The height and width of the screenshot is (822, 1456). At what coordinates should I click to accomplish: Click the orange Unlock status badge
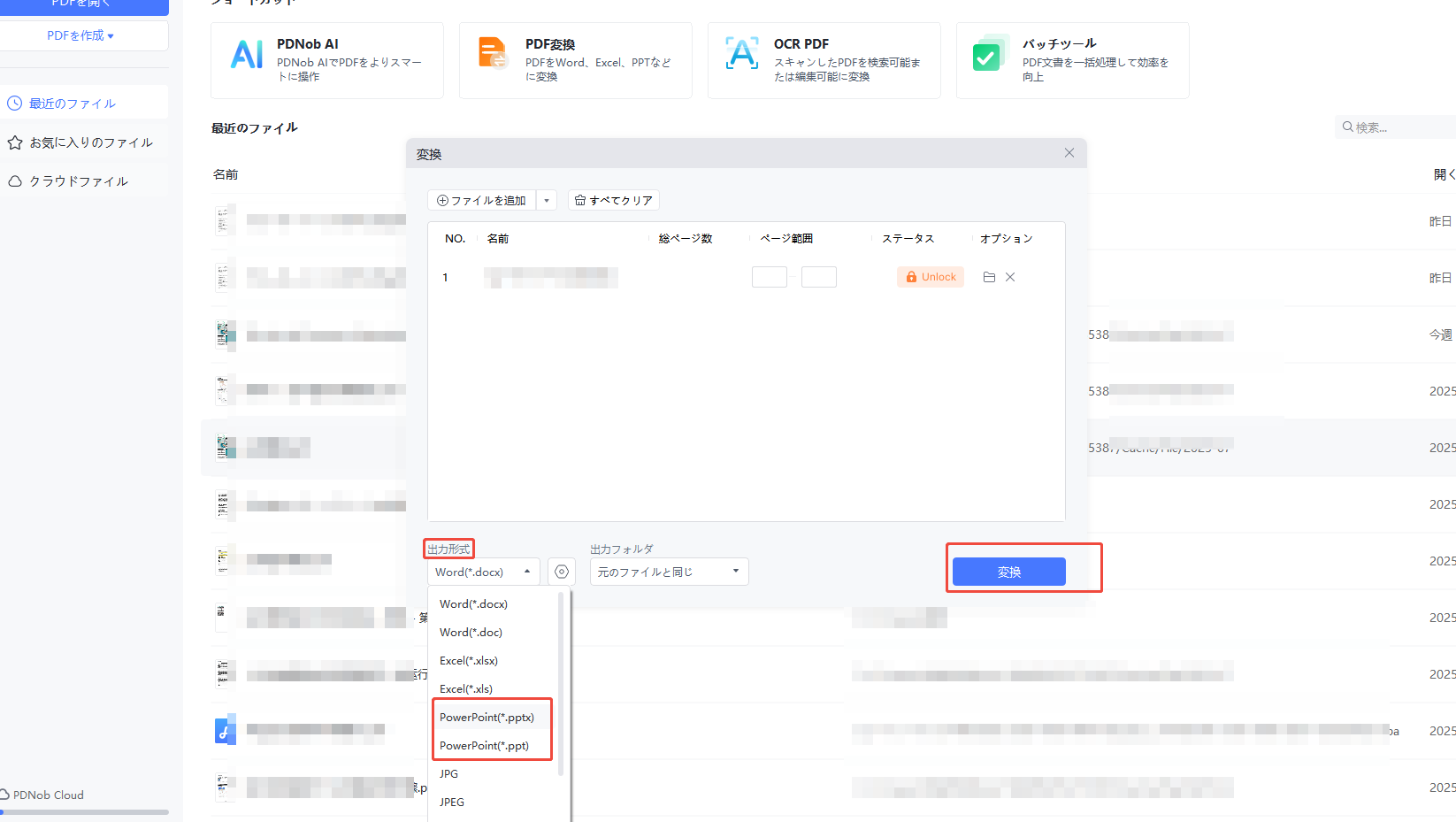pyautogui.click(x=931, y=277)
